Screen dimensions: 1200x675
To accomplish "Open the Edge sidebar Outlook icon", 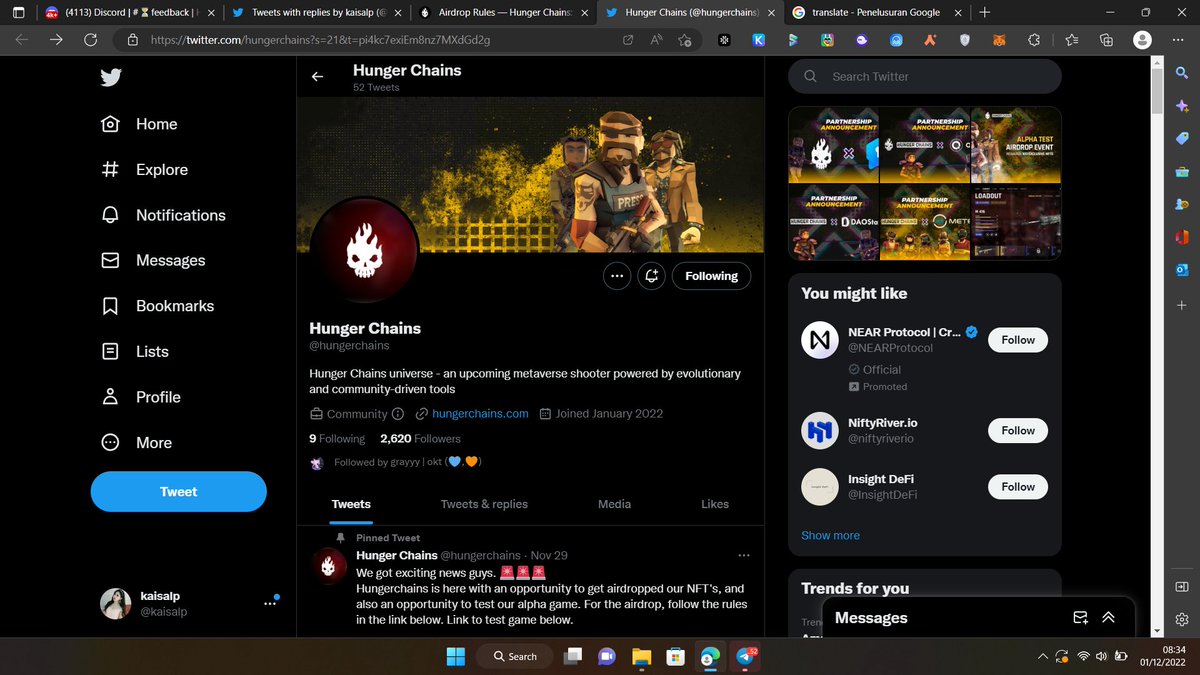I will 1182,270.
